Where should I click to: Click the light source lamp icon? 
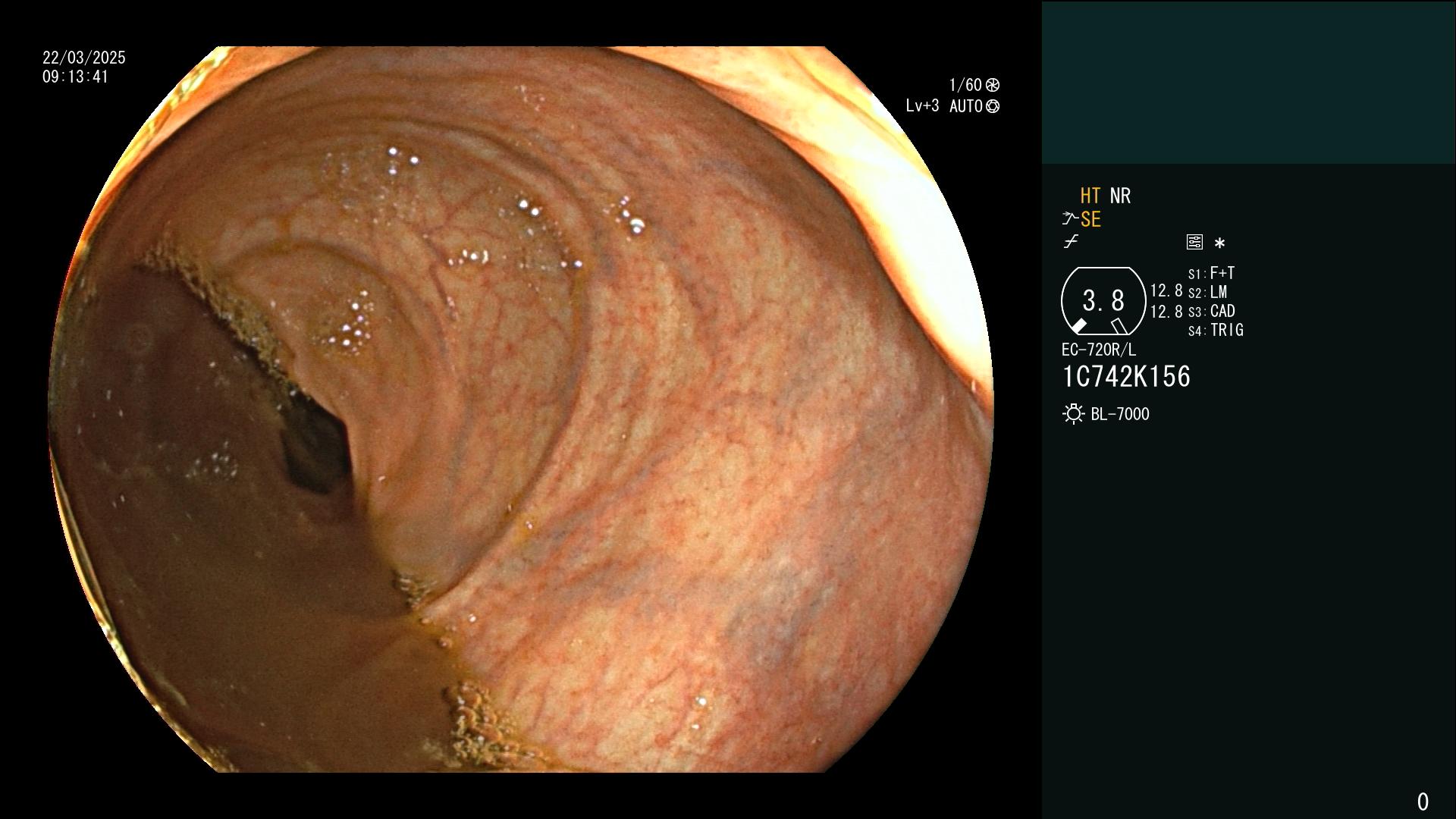(1073, 414)
